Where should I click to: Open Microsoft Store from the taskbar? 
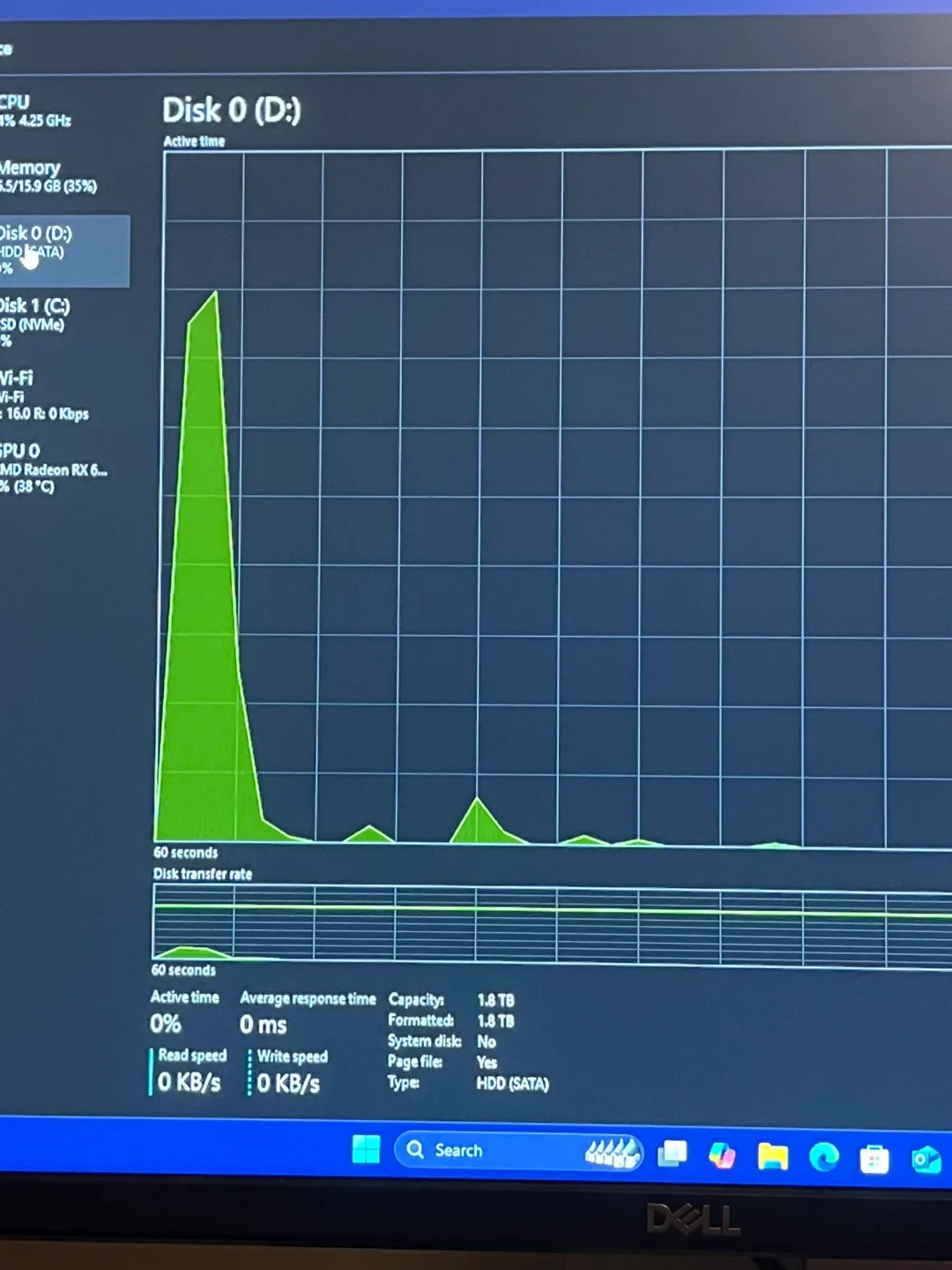click(x=873, y=1151)
